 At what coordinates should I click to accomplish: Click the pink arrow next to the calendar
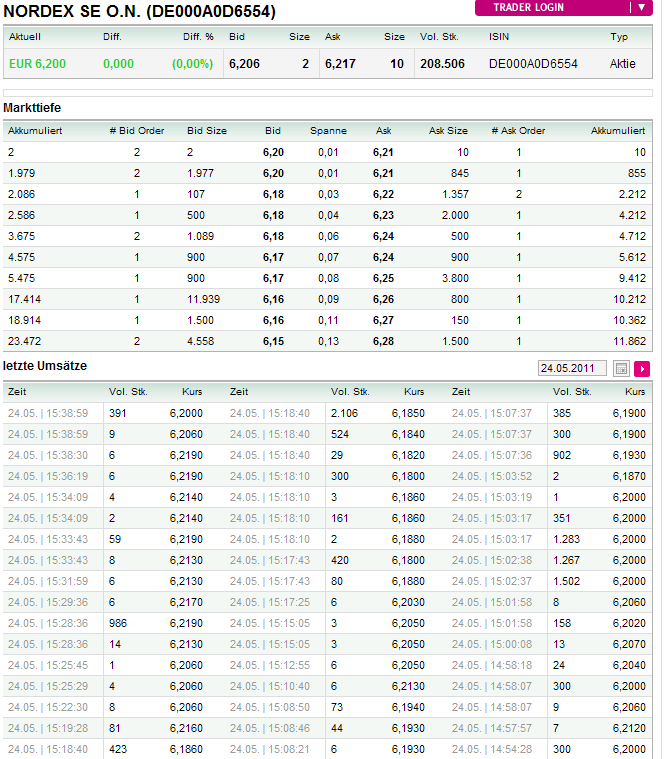642,369
